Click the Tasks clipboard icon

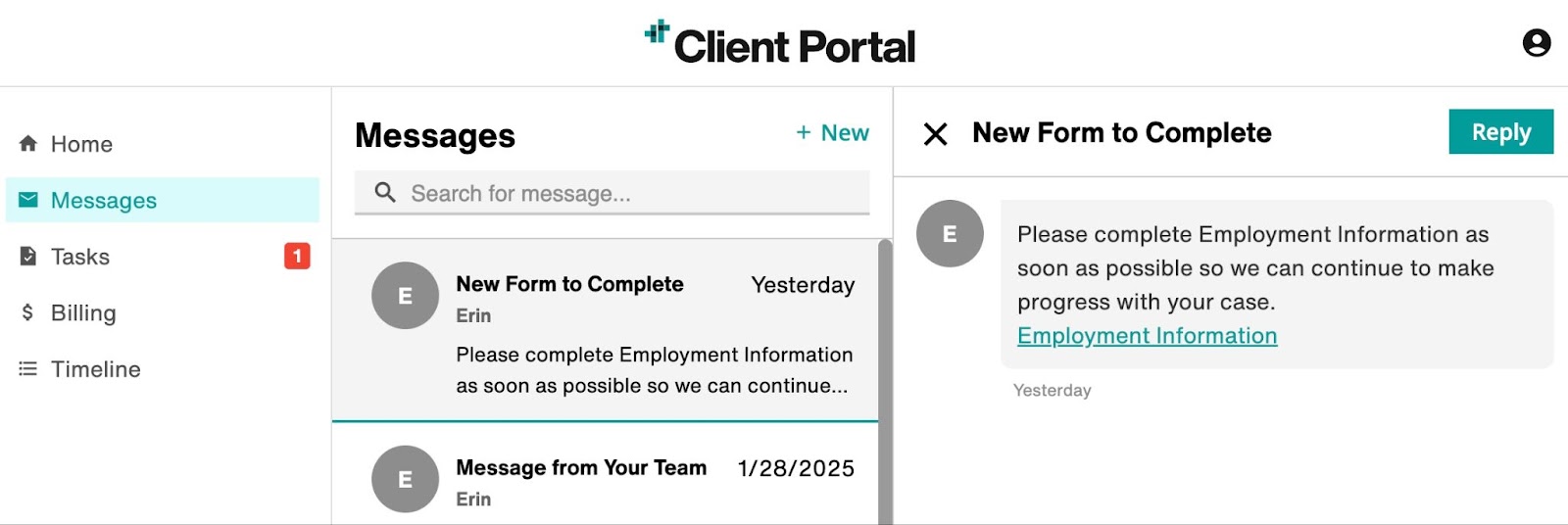(28, 257)
